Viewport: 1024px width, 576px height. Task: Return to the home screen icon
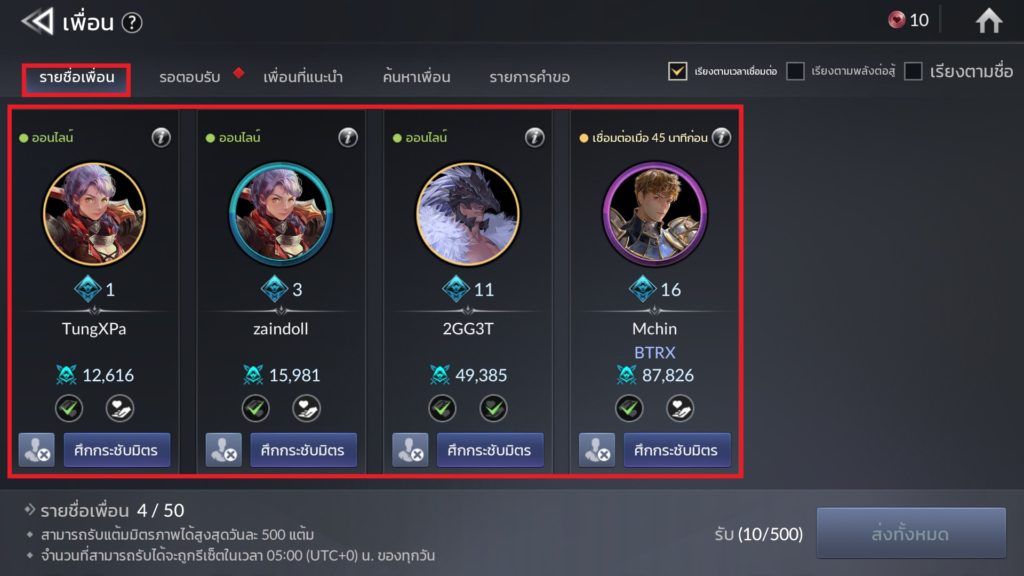tap(989, 20)
